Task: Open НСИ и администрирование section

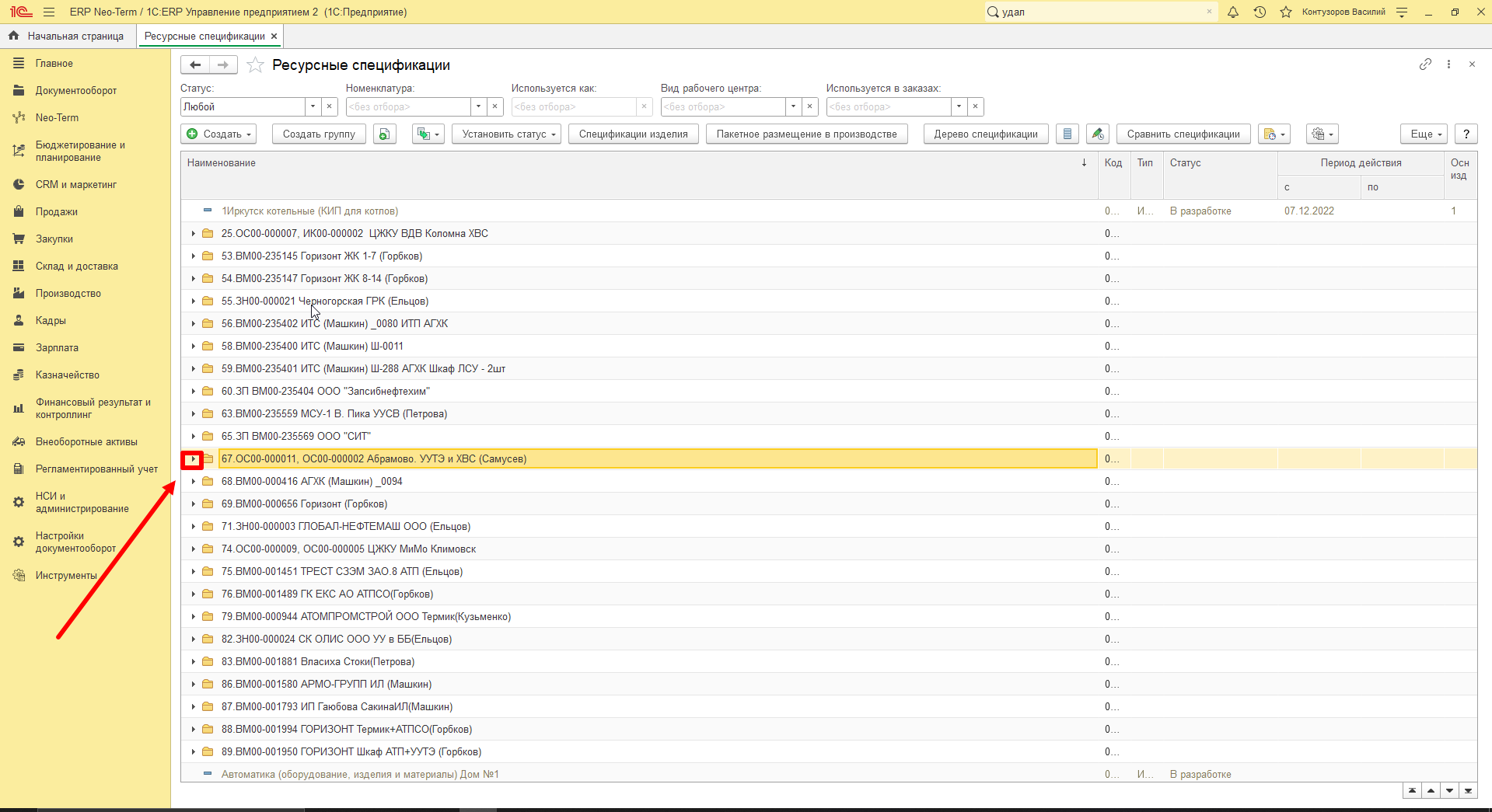Action: (82, 503)
